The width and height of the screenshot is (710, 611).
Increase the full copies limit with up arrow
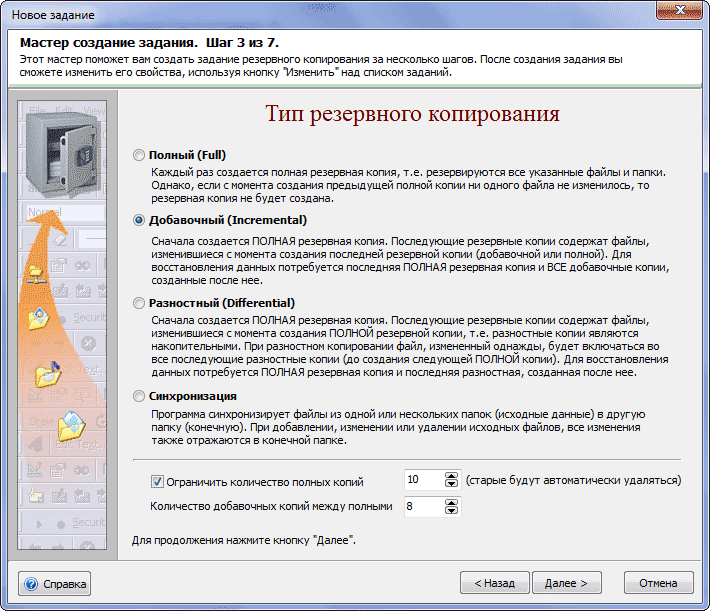point(451,476)
